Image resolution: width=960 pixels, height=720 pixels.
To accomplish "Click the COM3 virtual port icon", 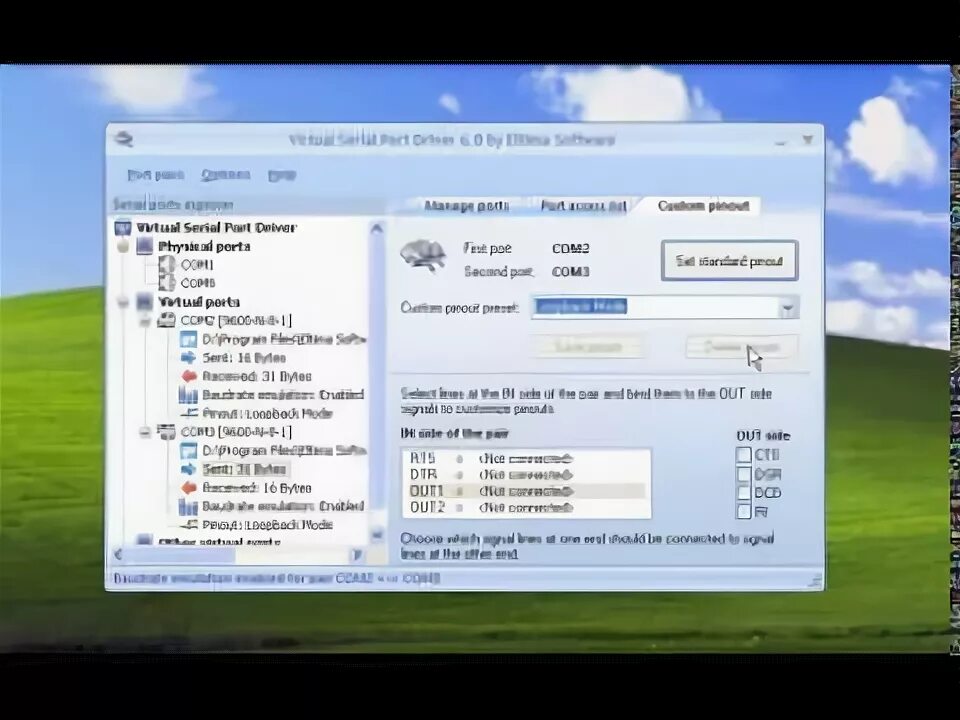I will [x=167, y=432].
